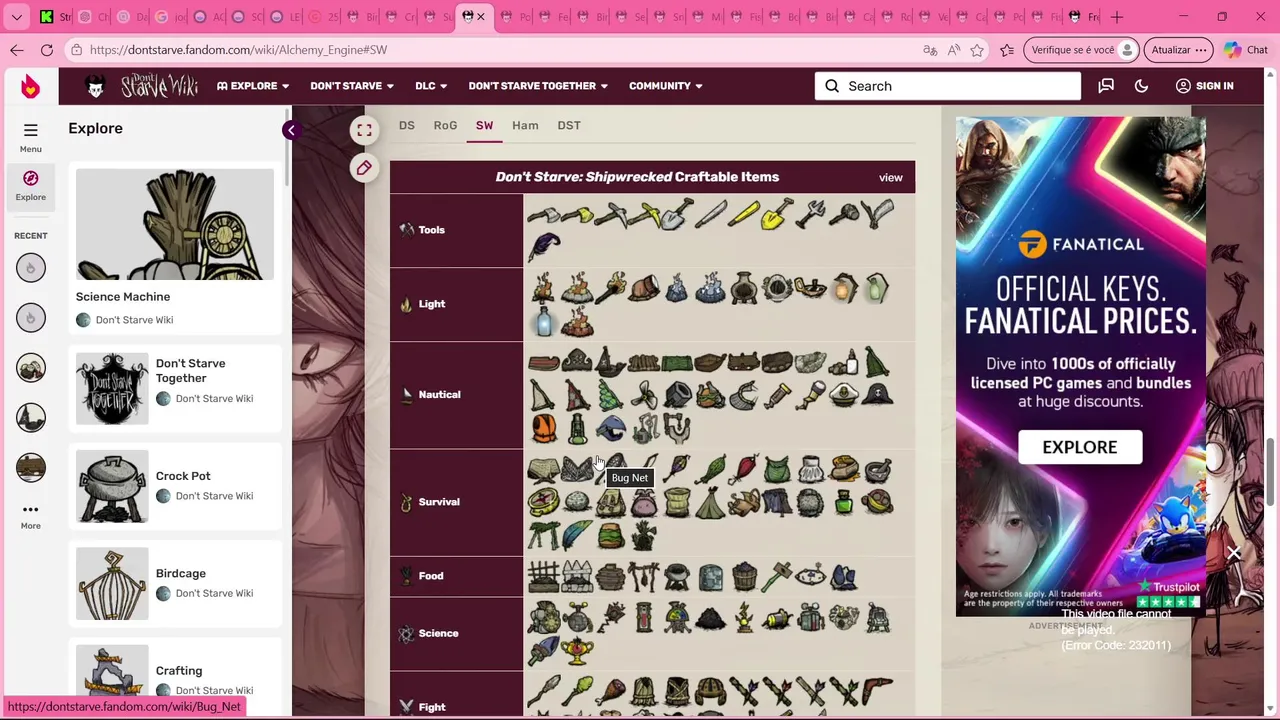1280x720 pixels.
Task: Open the sidebar Menu button
Action: [x=31, y=137]
